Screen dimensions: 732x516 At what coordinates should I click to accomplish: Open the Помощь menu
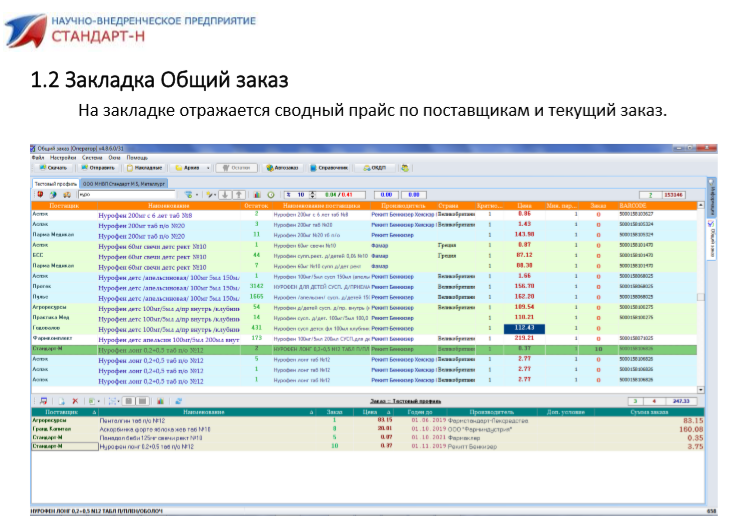click(137, 158)
